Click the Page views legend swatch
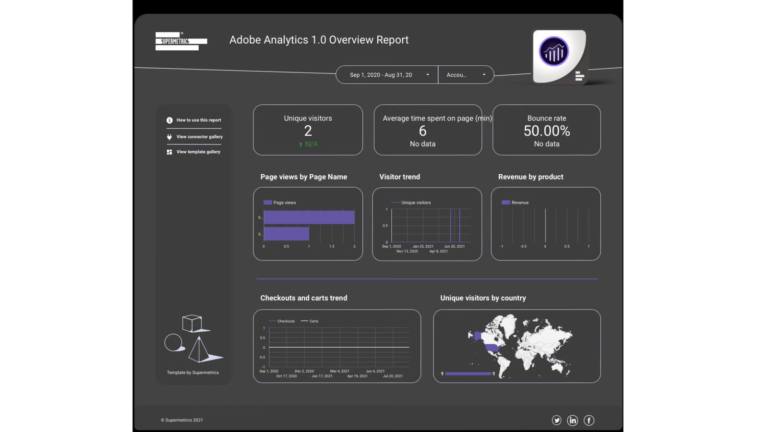Image resolution: width=768 pixels, height=432 pixels. click(x=267, y=202)
